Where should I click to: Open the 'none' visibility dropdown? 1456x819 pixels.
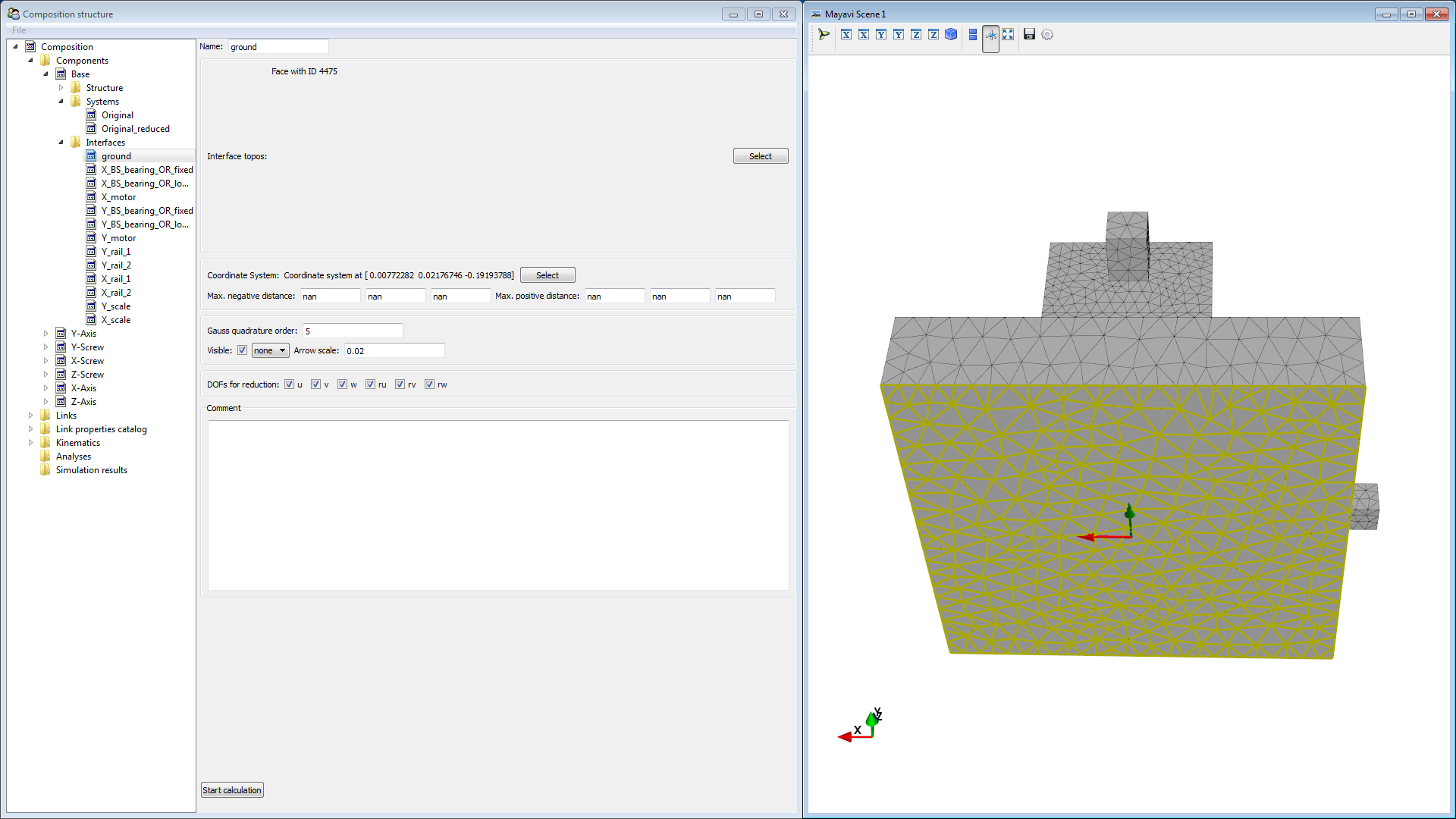tap(270, 350)
